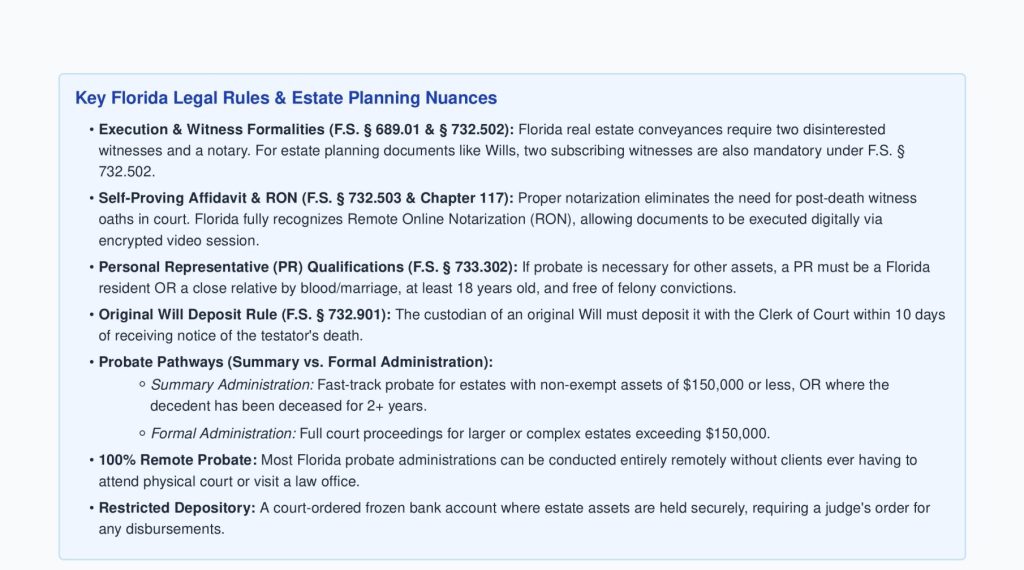Click the text Remote Online Notarization (RON)
The height and width of the screenshot is (570, 1024).
[461, 219]
